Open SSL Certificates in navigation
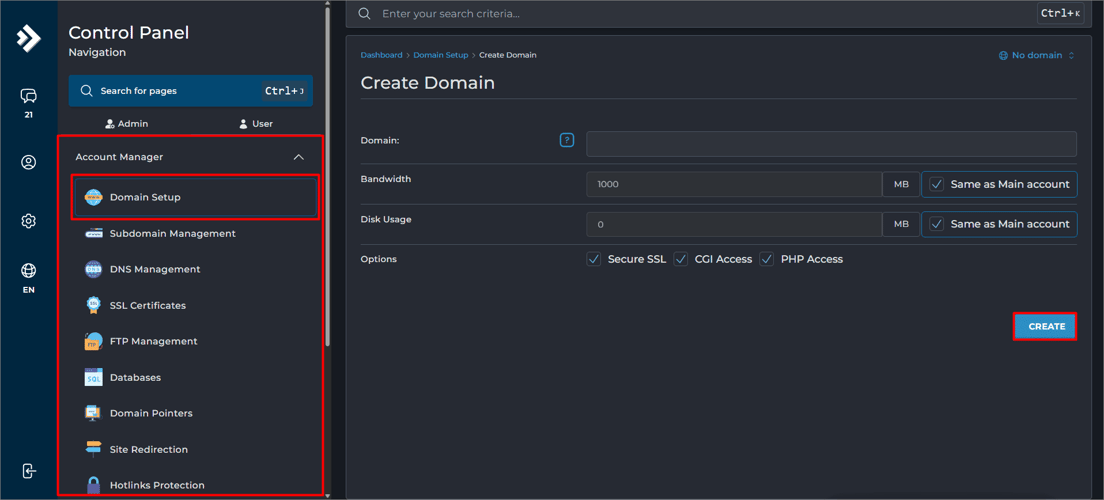This screenshot has height=500, width=1104. tap(147, 305)
